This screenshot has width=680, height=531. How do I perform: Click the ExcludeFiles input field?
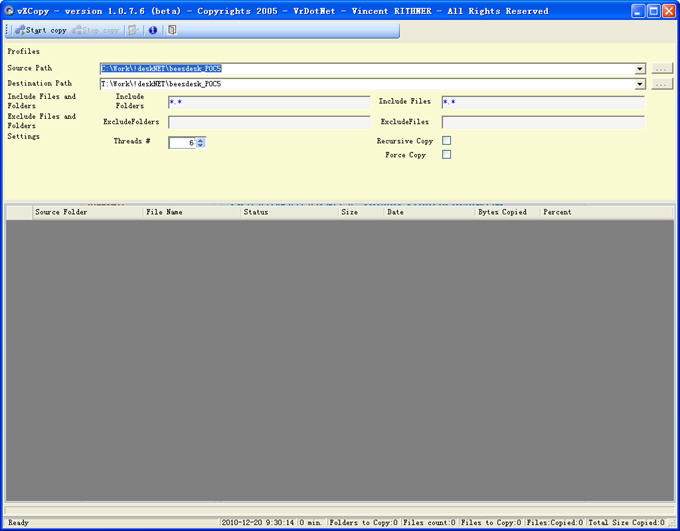[x=543, y=122]
